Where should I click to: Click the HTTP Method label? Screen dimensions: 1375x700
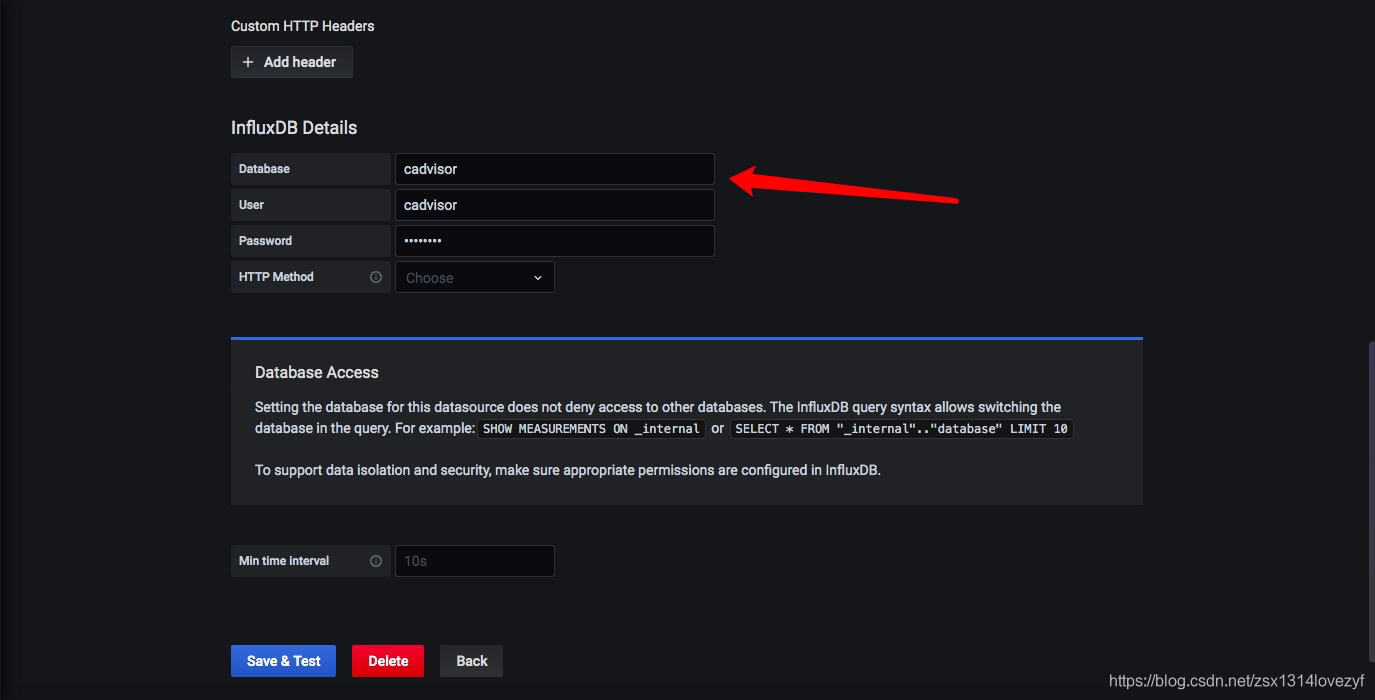point(276,277)
